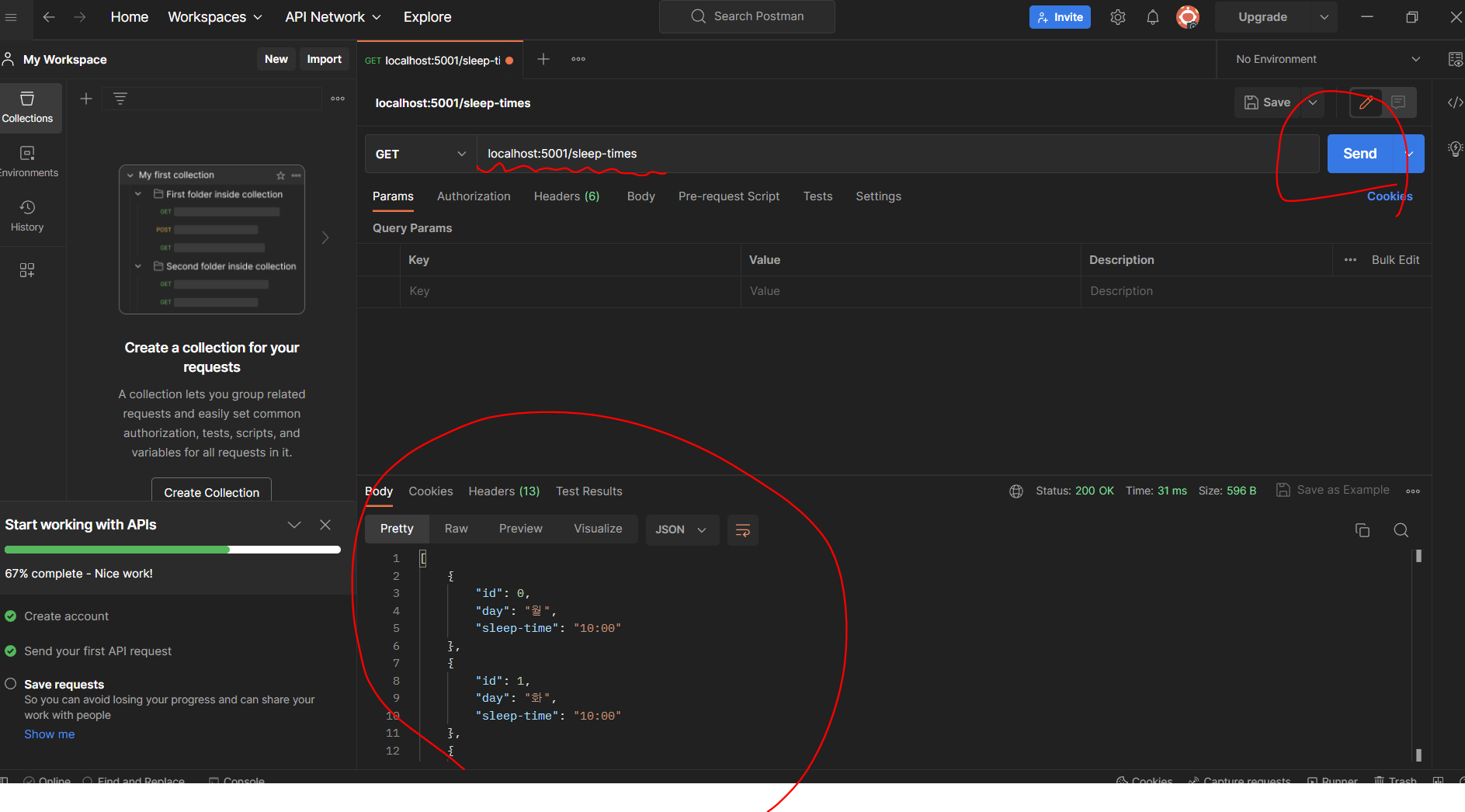Switch response view to Preview
This screenshot has height=812, width=1465.
(521, 529)
